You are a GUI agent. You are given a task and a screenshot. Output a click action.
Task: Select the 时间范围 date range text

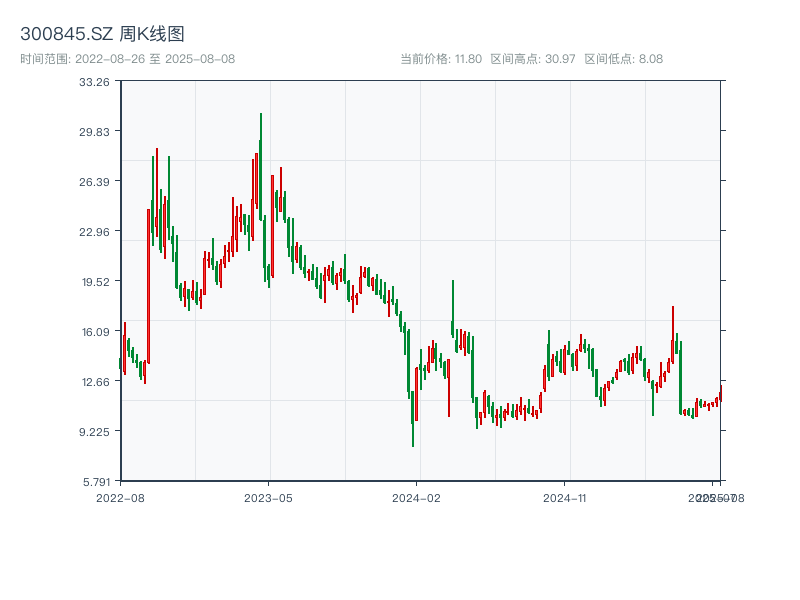(x=127, y=59)
